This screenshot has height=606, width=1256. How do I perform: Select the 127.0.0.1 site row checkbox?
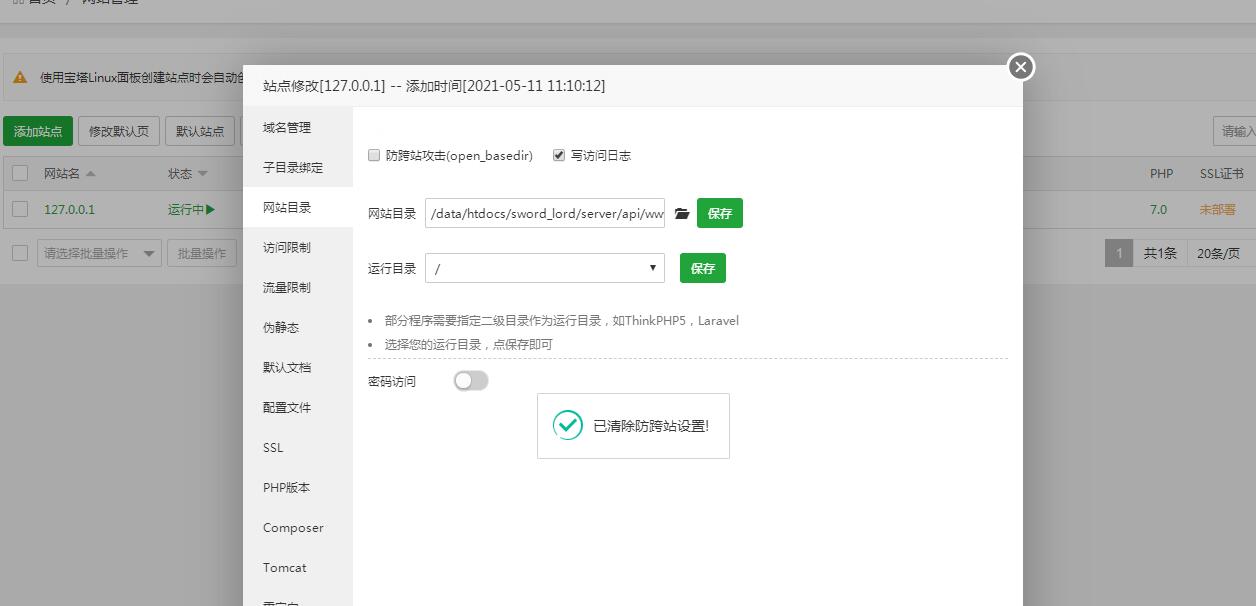[x=20, y=209]
